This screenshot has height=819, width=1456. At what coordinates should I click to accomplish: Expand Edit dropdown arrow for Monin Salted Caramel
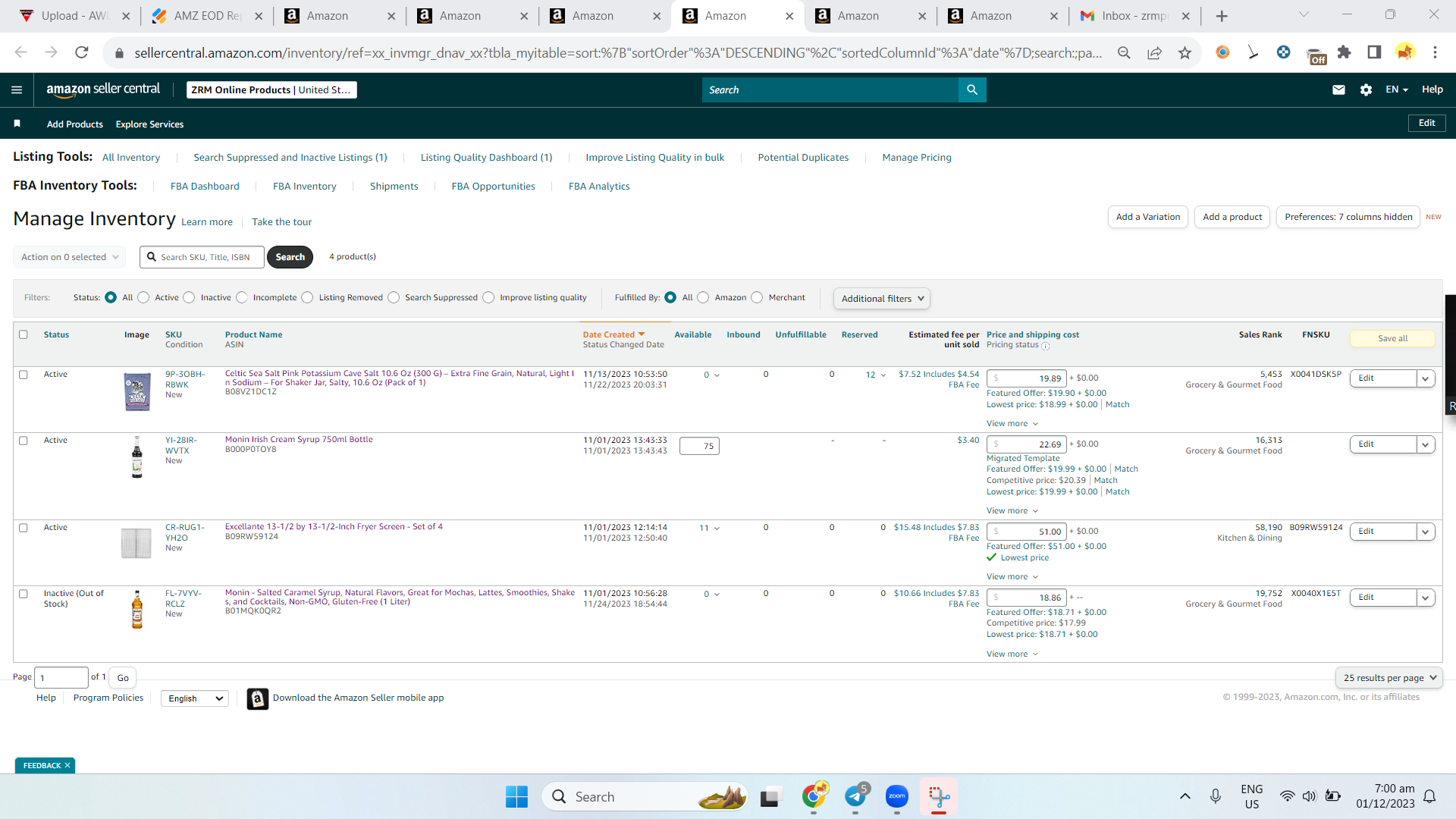tap(1426, 598)
